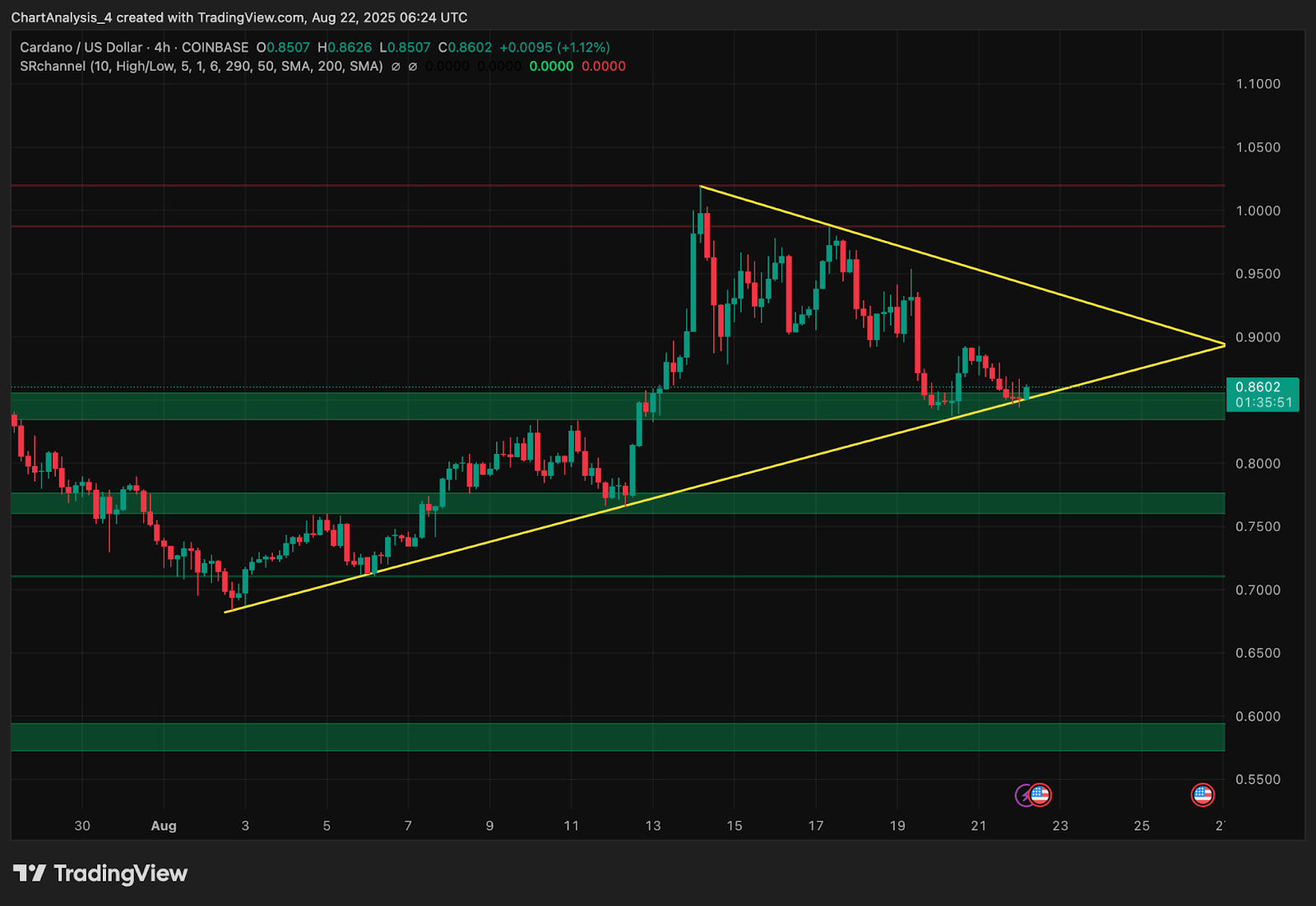This screenshot has height=906, width=1316.
Task: Click the 0.8000 price axis label
Action: [1258, 464]
